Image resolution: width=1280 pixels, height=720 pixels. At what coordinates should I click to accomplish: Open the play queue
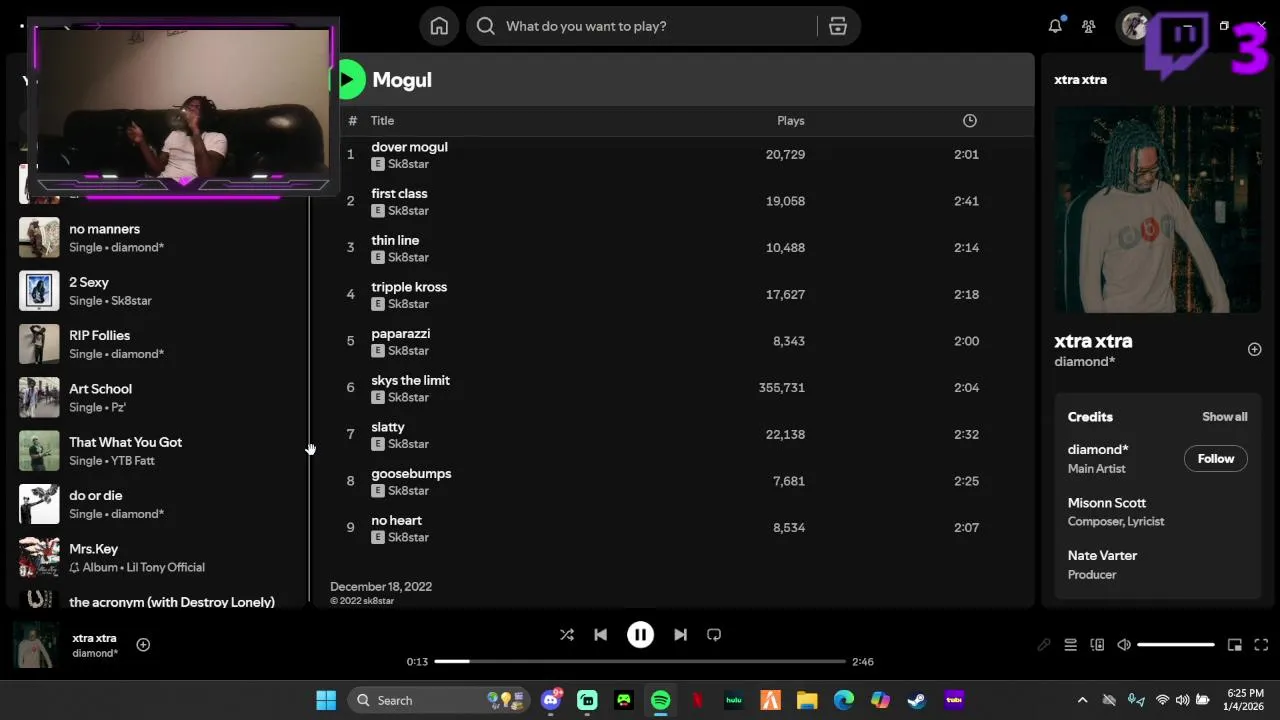click(1070, 645)
